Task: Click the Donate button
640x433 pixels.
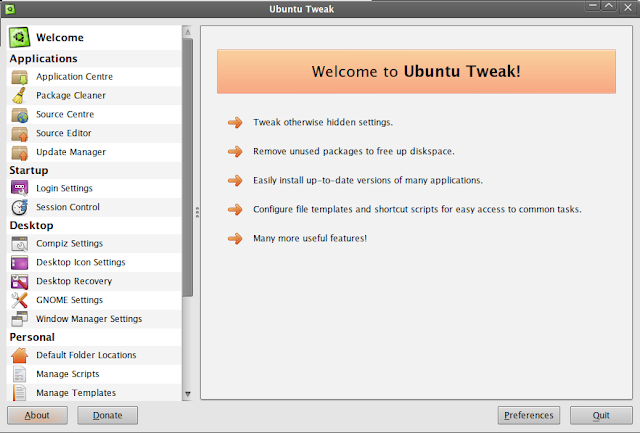Action: click(x=107, y=415)
